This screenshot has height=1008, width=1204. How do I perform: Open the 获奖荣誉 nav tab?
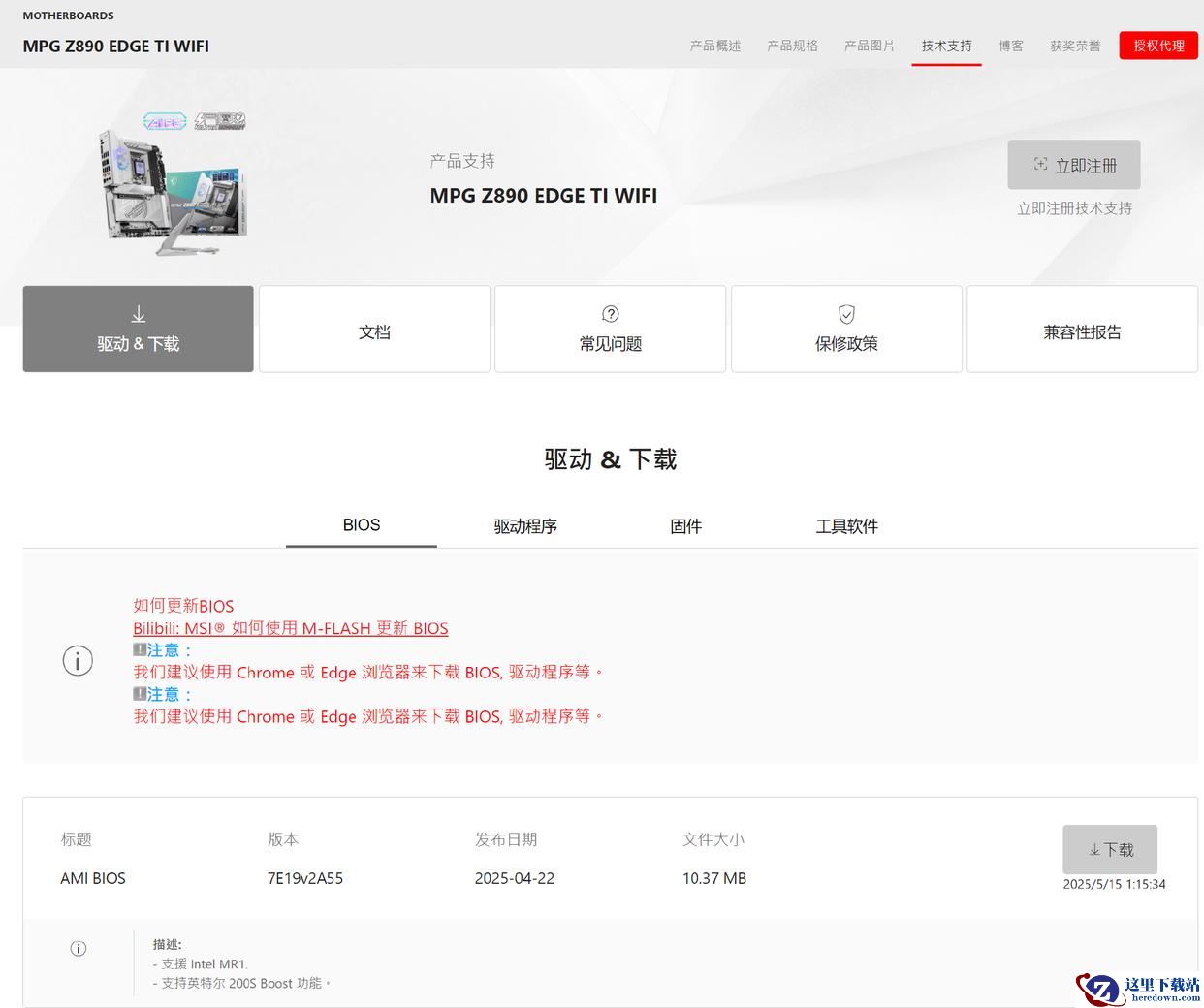tap(1075, 46)
